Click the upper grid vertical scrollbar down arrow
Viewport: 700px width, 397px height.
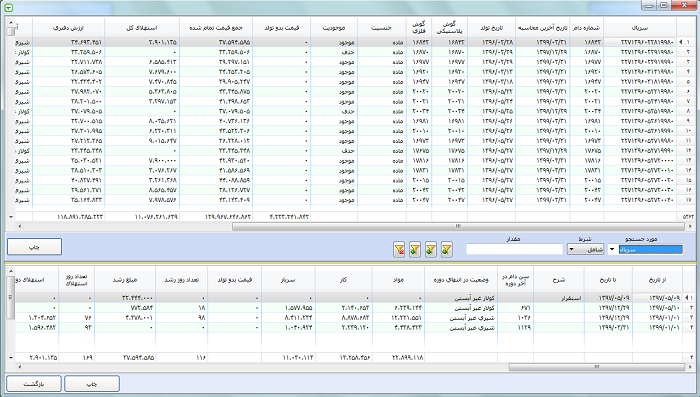pyautogui.click(x=11, y=217)
